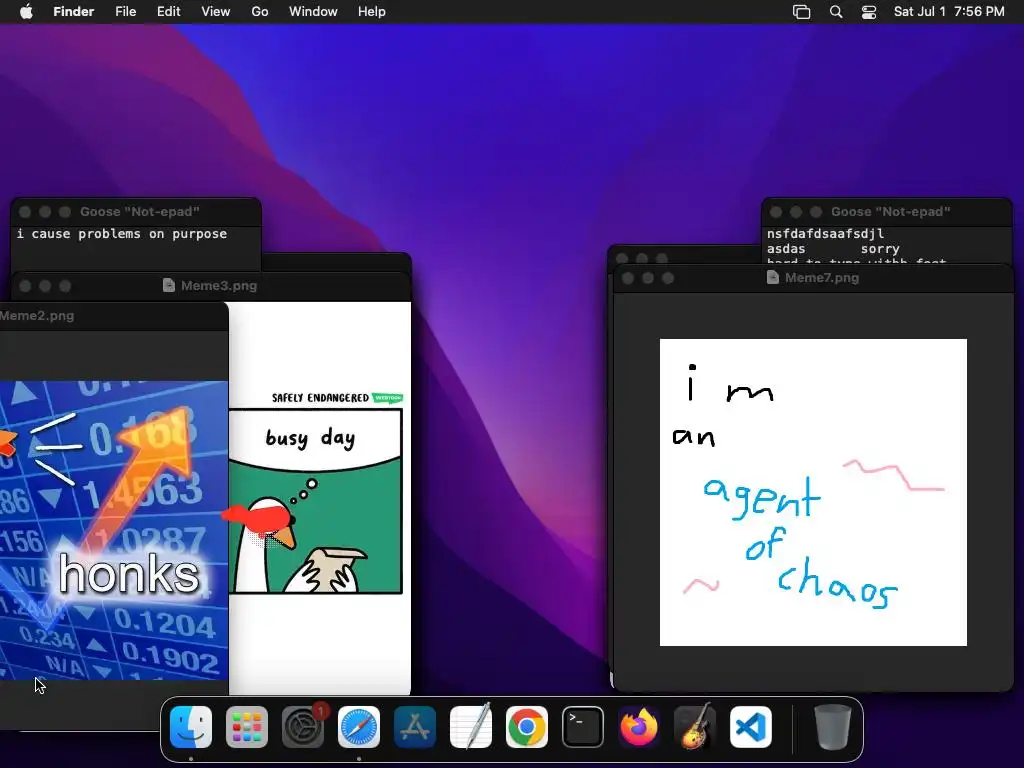Open the Go menu

pos(260,12)
